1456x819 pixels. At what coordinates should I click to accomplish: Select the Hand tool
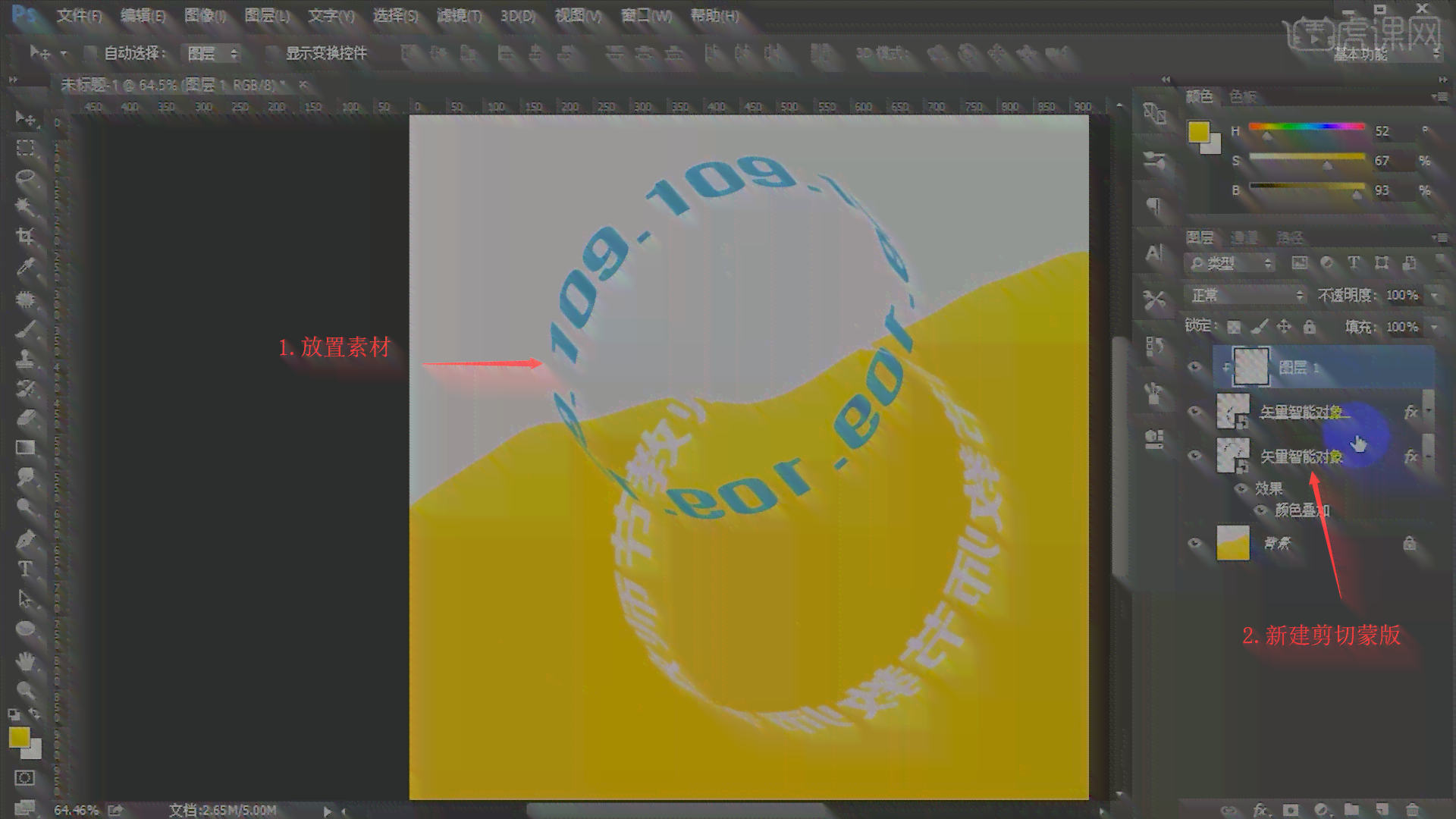[x=25, y=661]
